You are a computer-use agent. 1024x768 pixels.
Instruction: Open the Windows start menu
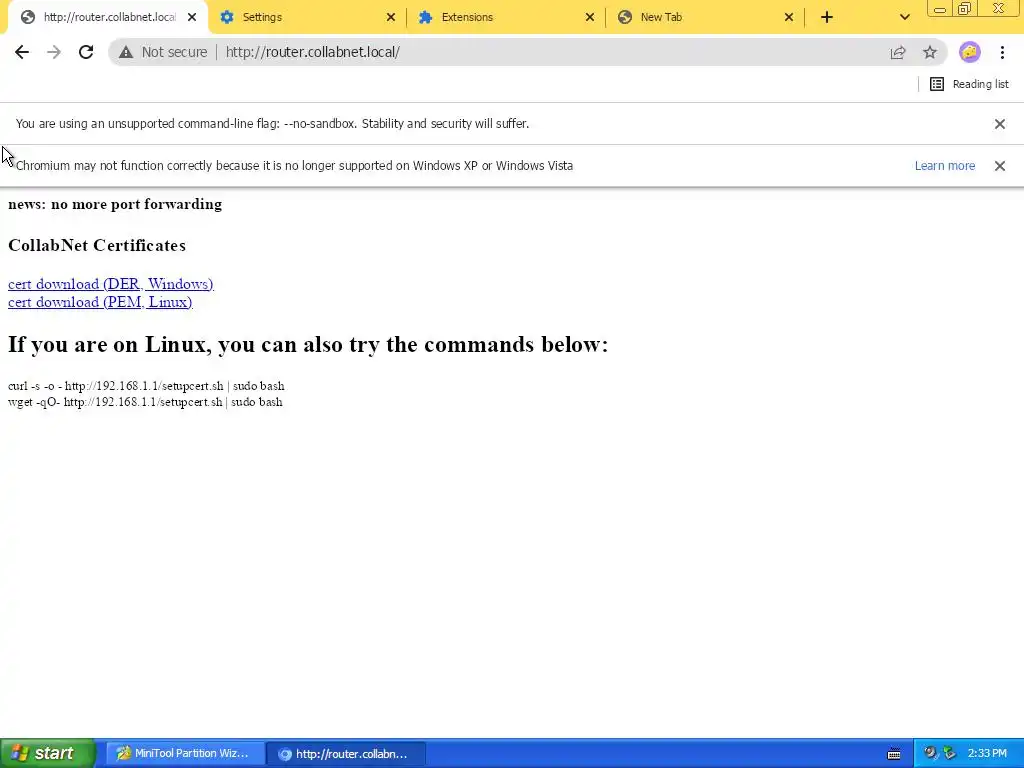48,753
